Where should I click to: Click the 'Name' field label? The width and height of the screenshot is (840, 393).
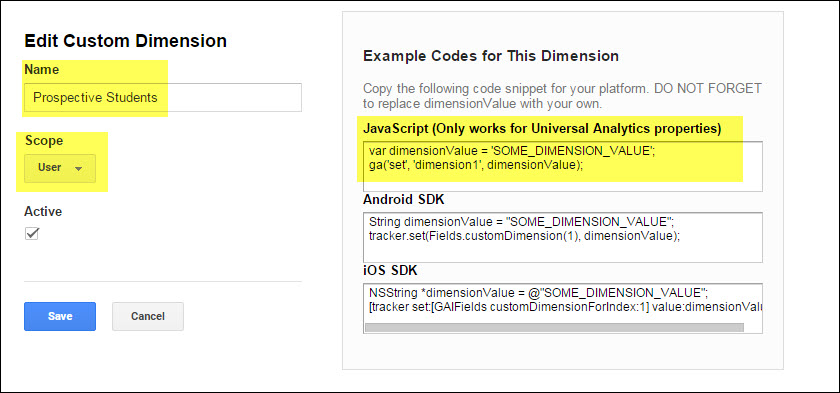tap(42, 70)
